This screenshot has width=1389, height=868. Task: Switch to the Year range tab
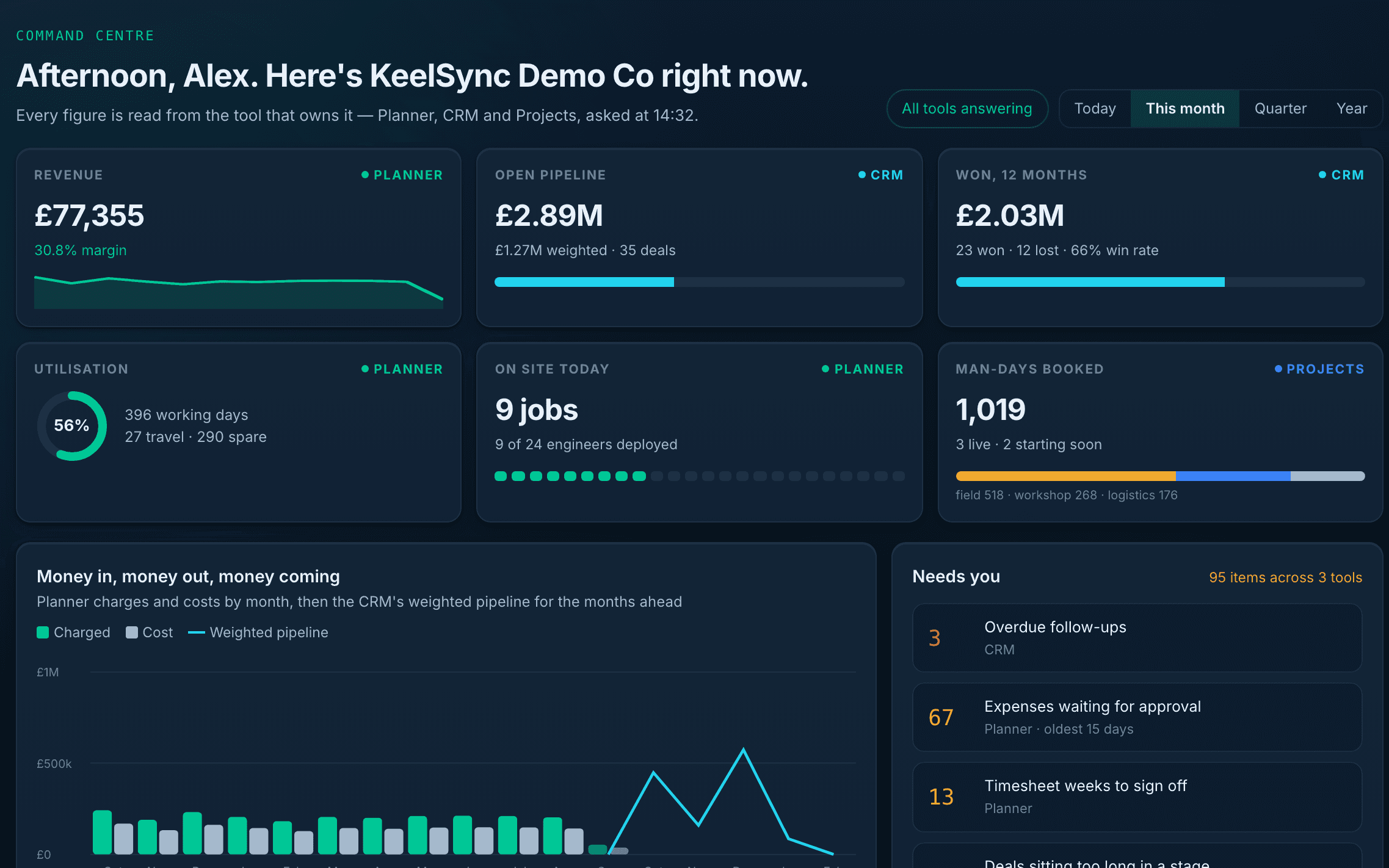pos(1351,109)
